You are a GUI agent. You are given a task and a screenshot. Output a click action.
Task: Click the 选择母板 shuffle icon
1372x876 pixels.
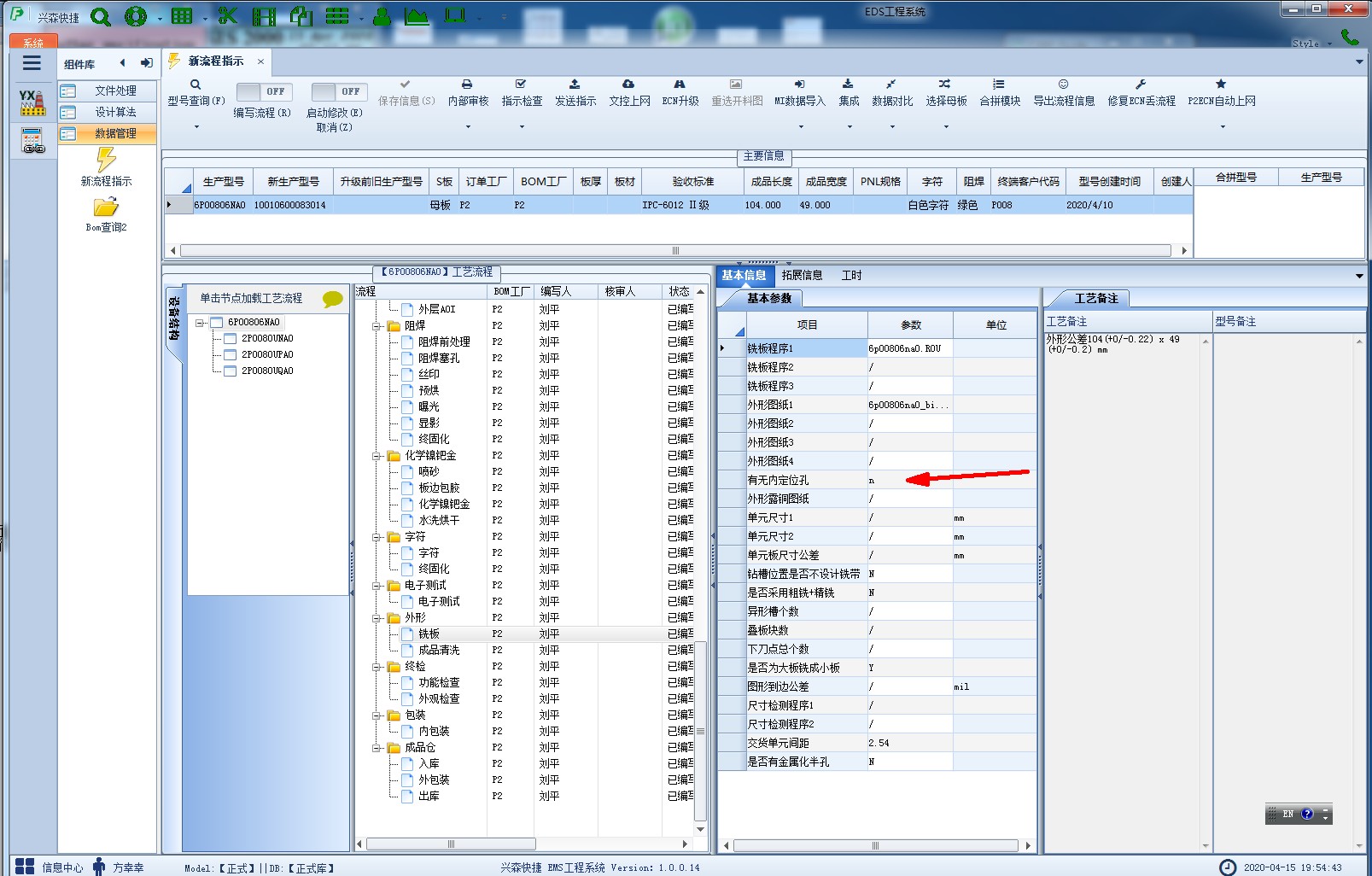[945, 85]
